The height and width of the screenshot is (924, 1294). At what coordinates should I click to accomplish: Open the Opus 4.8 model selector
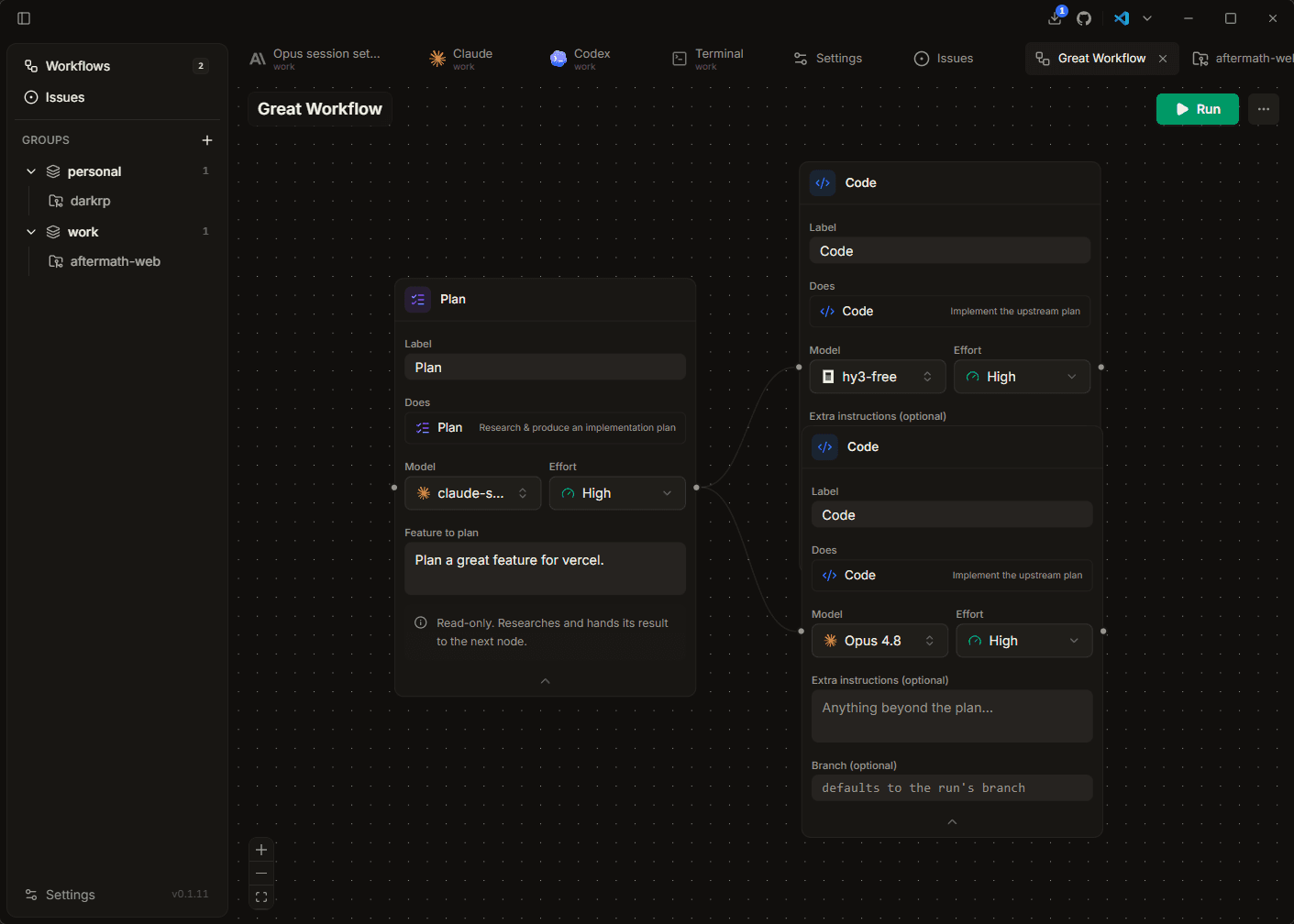click(x=880, y=641)
